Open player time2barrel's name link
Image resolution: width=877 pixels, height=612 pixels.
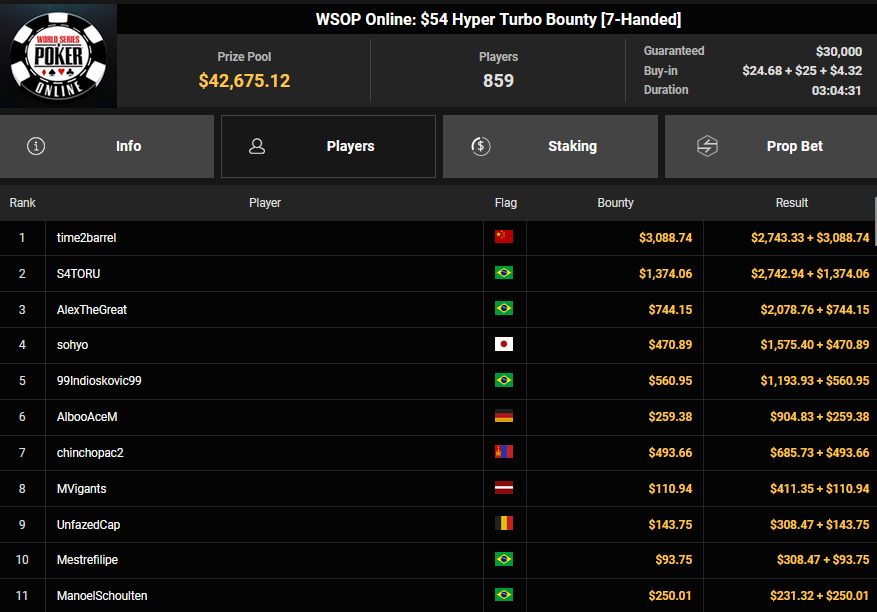pos(87,238)
